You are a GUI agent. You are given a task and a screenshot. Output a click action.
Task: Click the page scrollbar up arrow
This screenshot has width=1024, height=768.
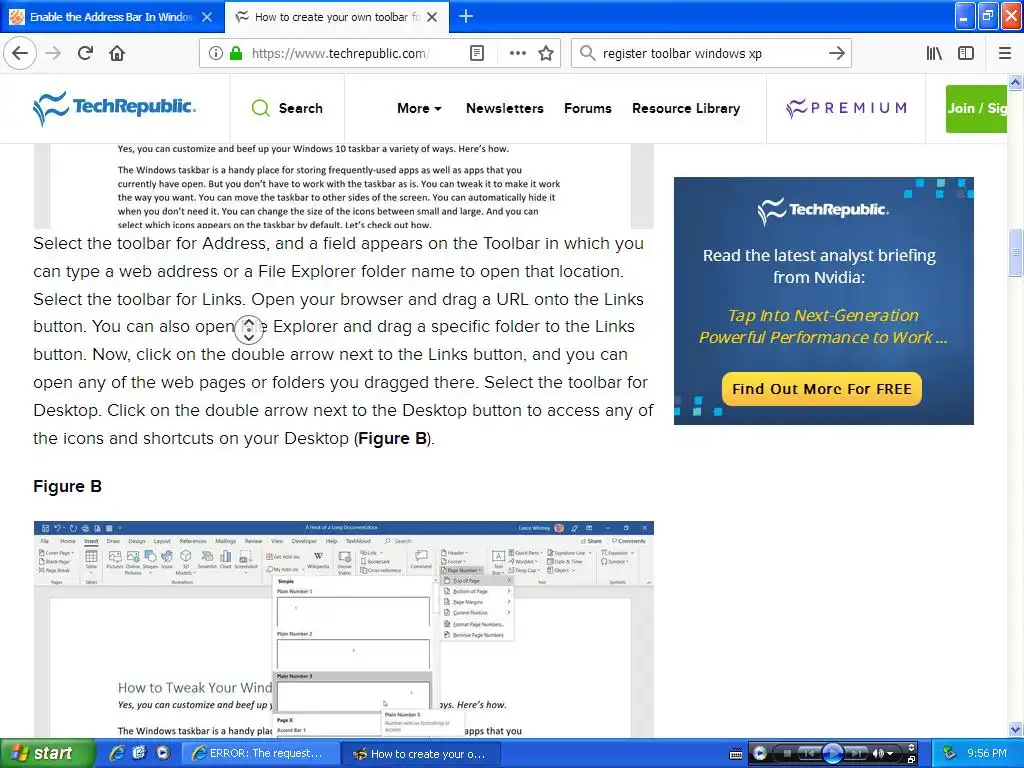pos(1015,82)
